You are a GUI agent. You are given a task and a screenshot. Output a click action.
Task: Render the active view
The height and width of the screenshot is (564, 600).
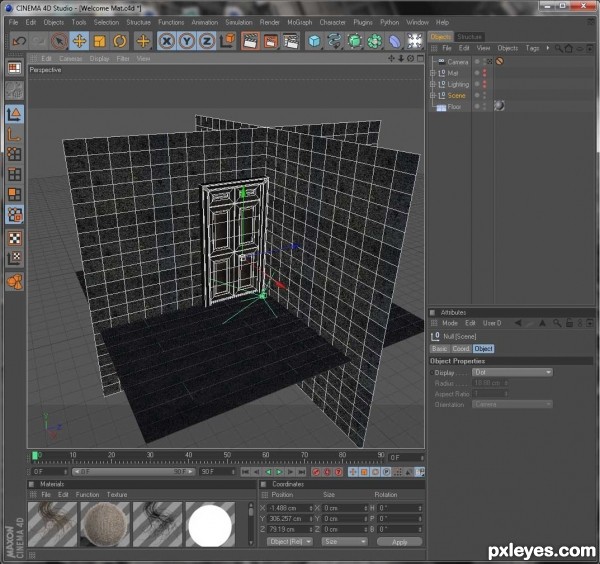point(250,41)
